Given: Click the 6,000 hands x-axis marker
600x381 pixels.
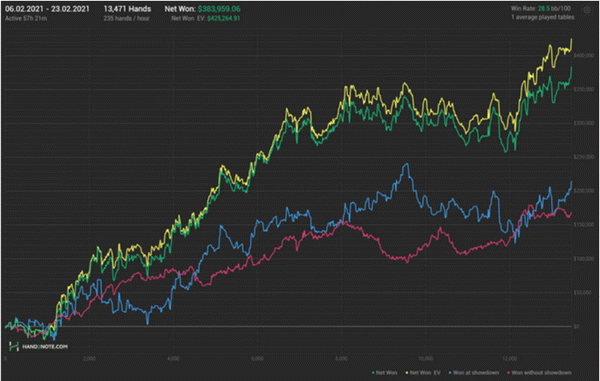Looking at the screenshot, I should [258, 359].
